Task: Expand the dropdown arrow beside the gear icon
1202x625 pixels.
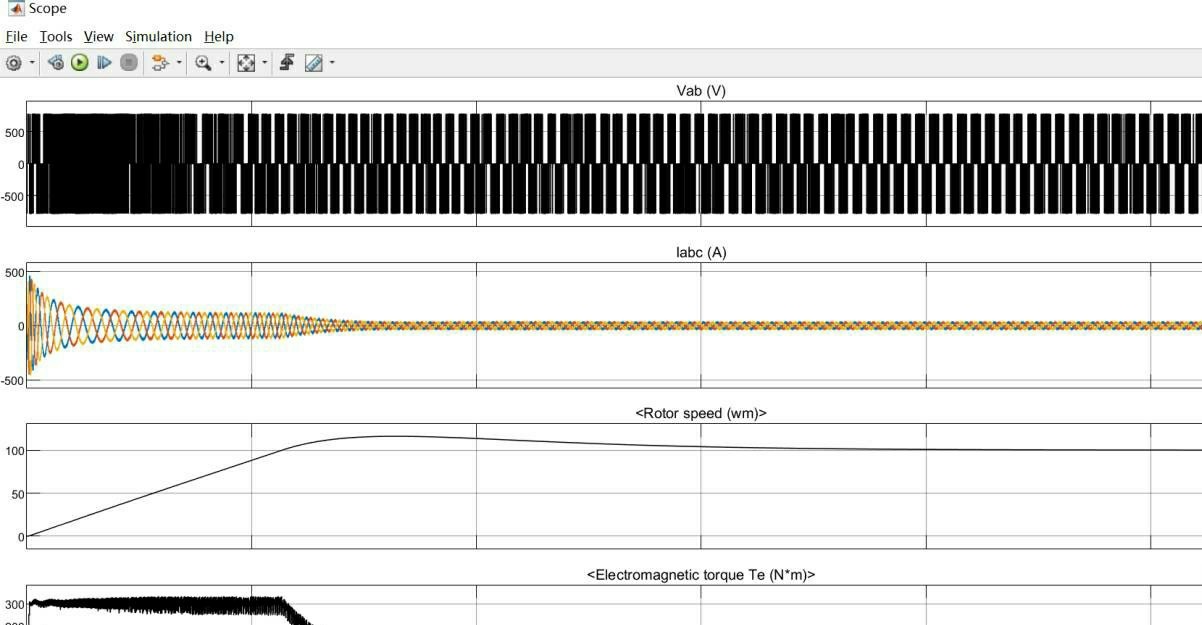Action: (x=32, y=63)
